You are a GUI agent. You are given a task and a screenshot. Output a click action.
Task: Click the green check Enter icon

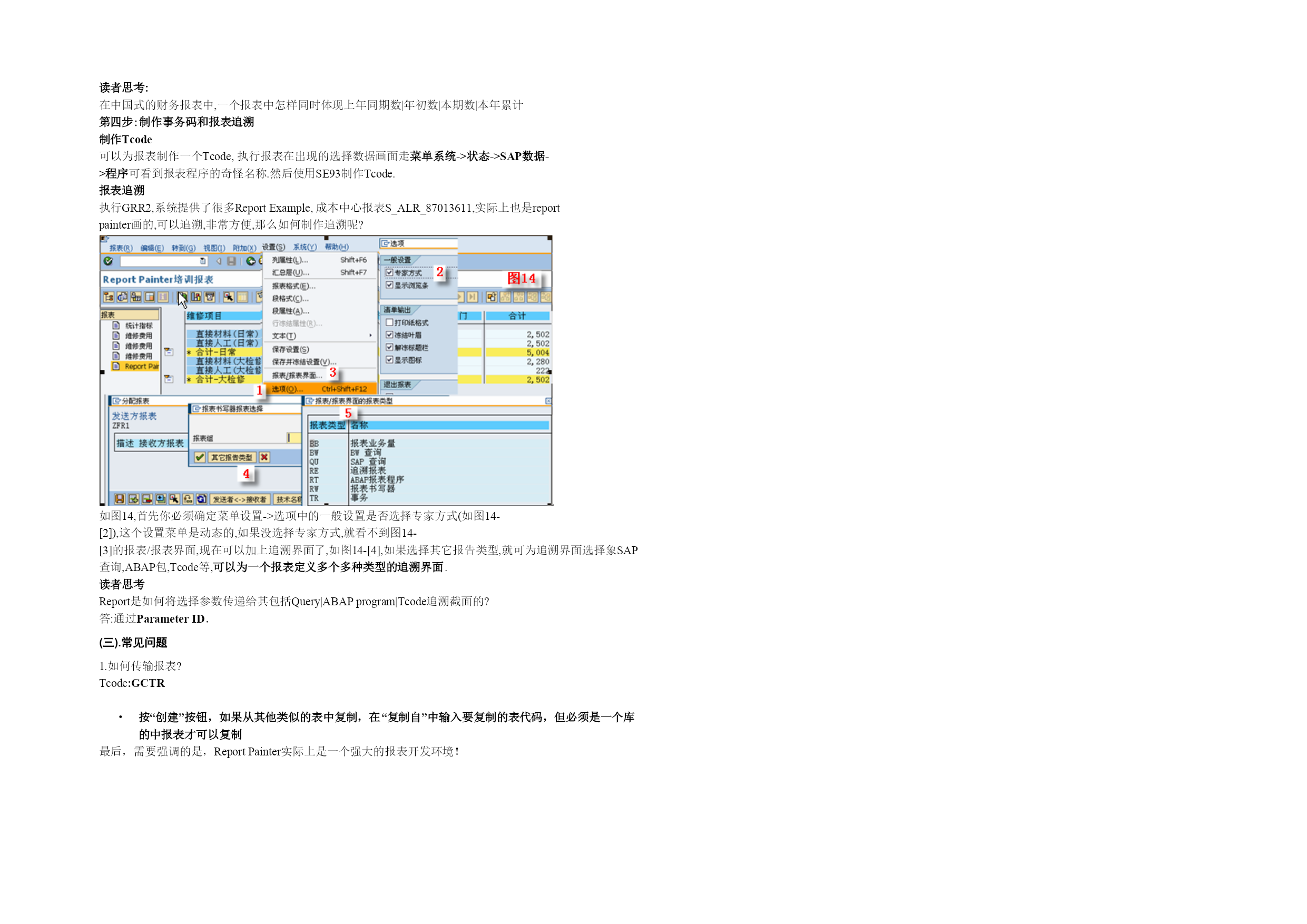point(108,261)
